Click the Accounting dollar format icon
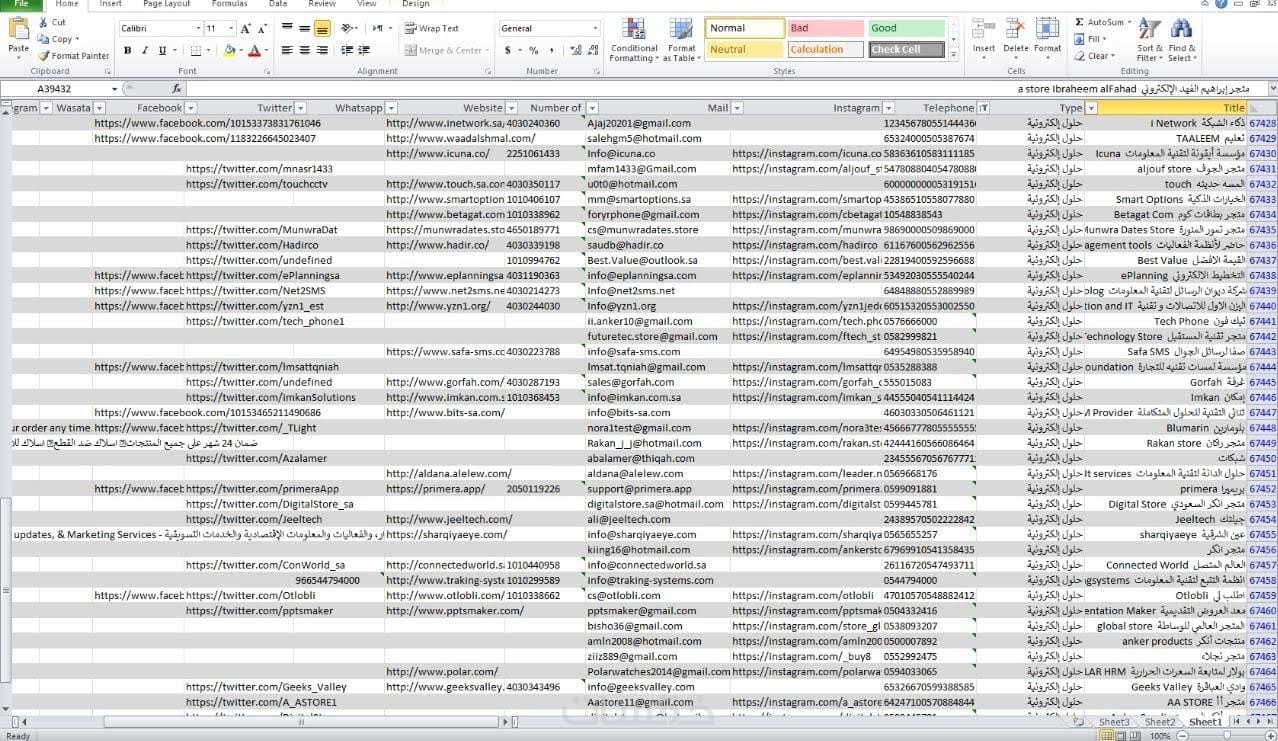Viewport: 1278px width, 741px height. 508,50
